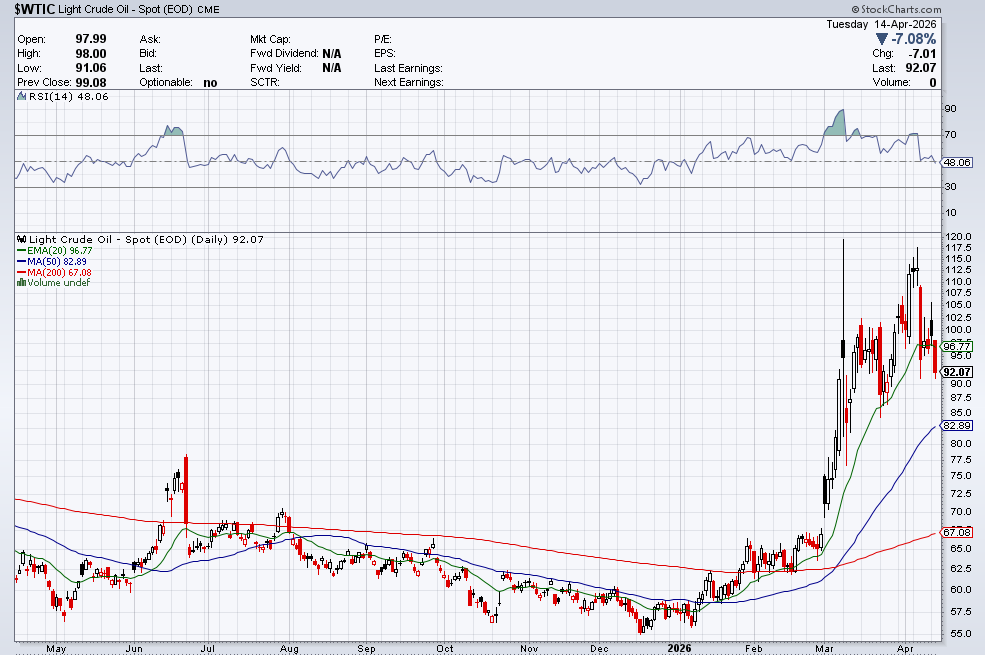Click the -7.08% percent change value
The height and width of the screenshot is (655, 985).
[913, 39]
